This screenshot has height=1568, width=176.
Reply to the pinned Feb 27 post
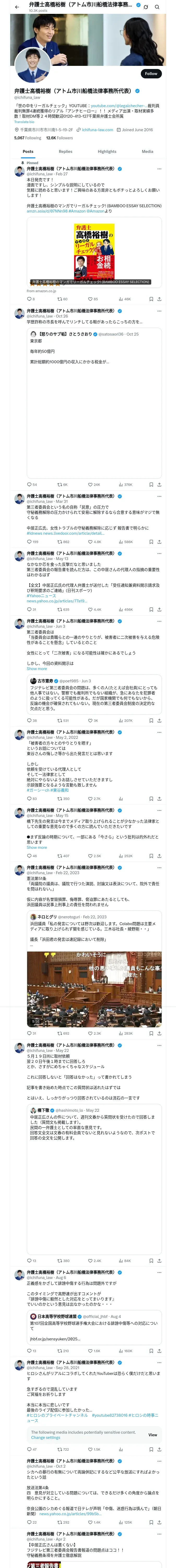click(28, 299)
